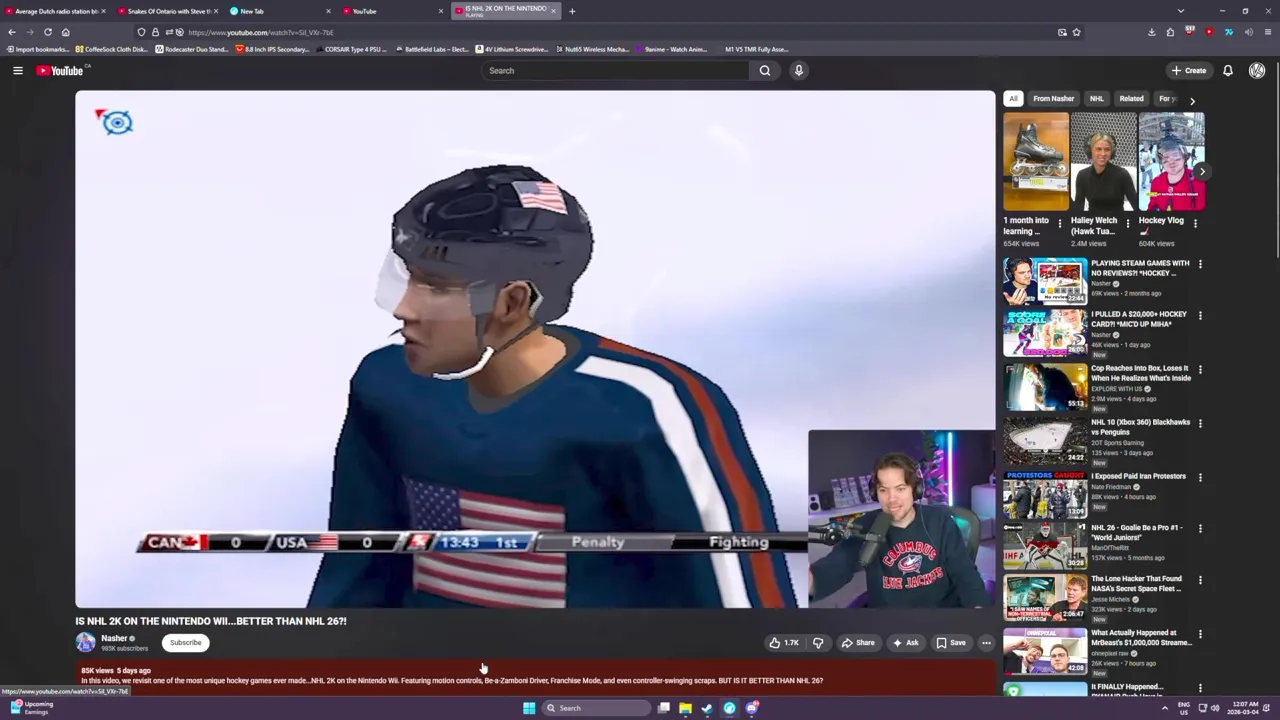This screenshot has height=720, width=1280.
Task: Click the search magnifier button
Action: [765, 70]
